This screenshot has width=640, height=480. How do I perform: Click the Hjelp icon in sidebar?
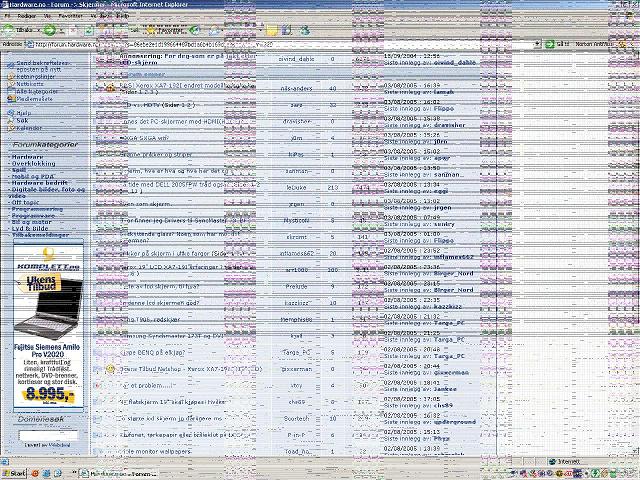tap(11, 113)
